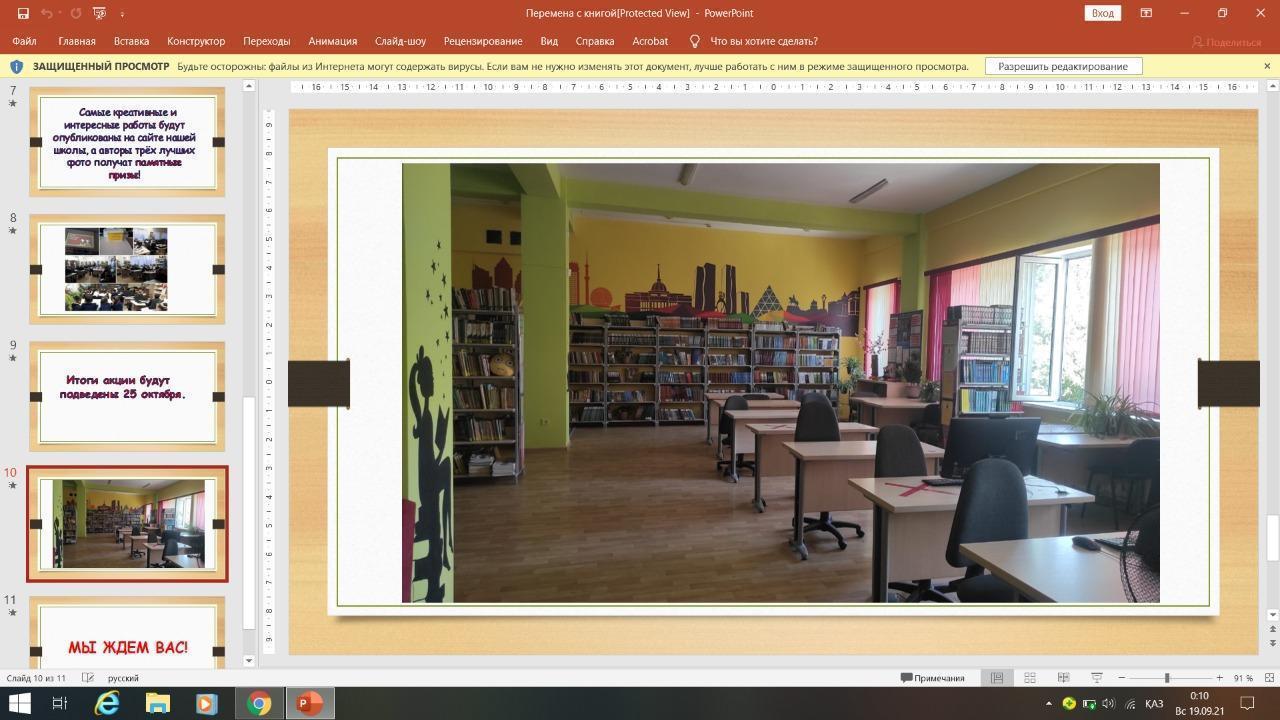This screenshot has width=1280, height=720.
Task: Toggle the Примечания comments pane
Action: point(933,678)
